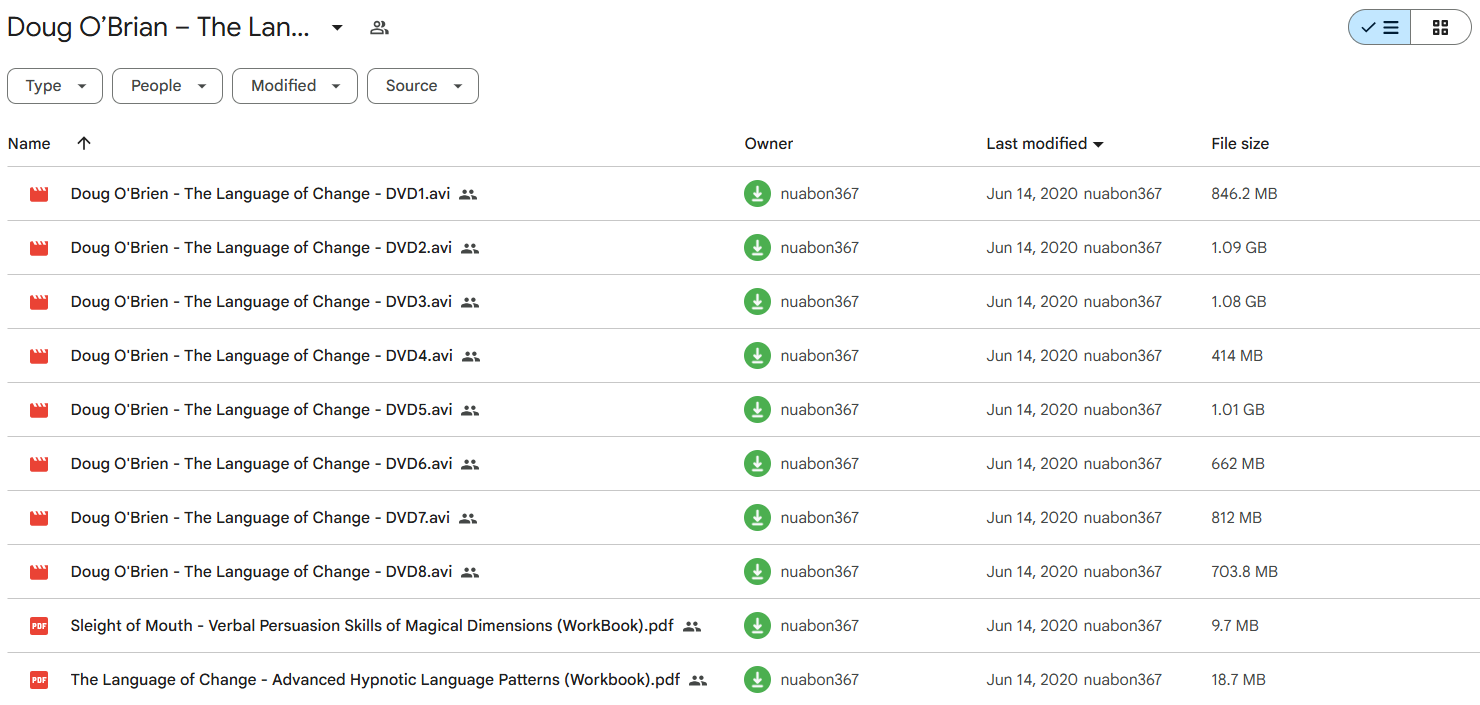This screenshot has height=705, width=1480.
Task: Click the shared-people icon beside Sleight of Mouth workbook
Action: coord(692,627)
